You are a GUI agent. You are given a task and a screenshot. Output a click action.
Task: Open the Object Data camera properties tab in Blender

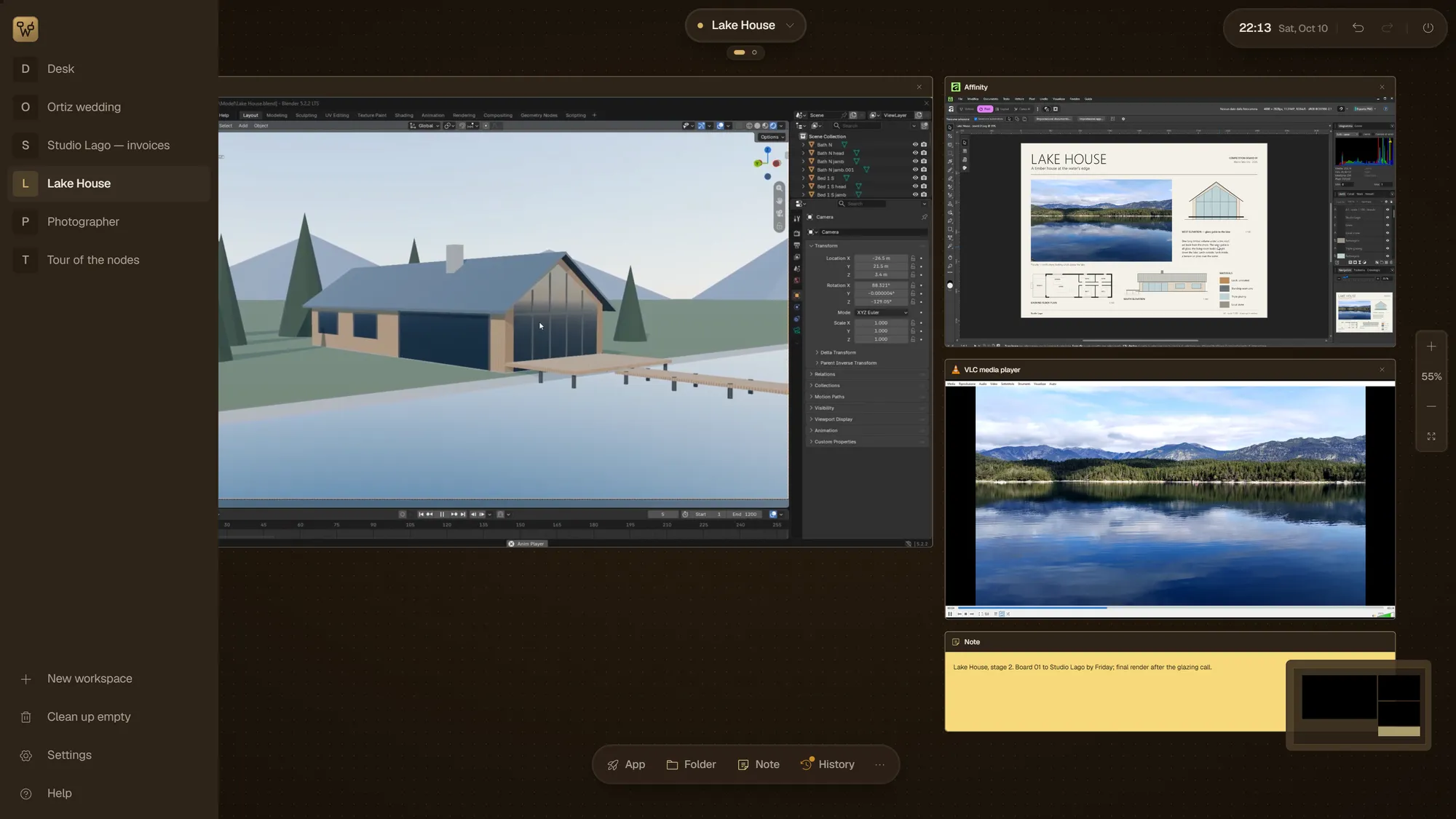click(x=796, y=331)
